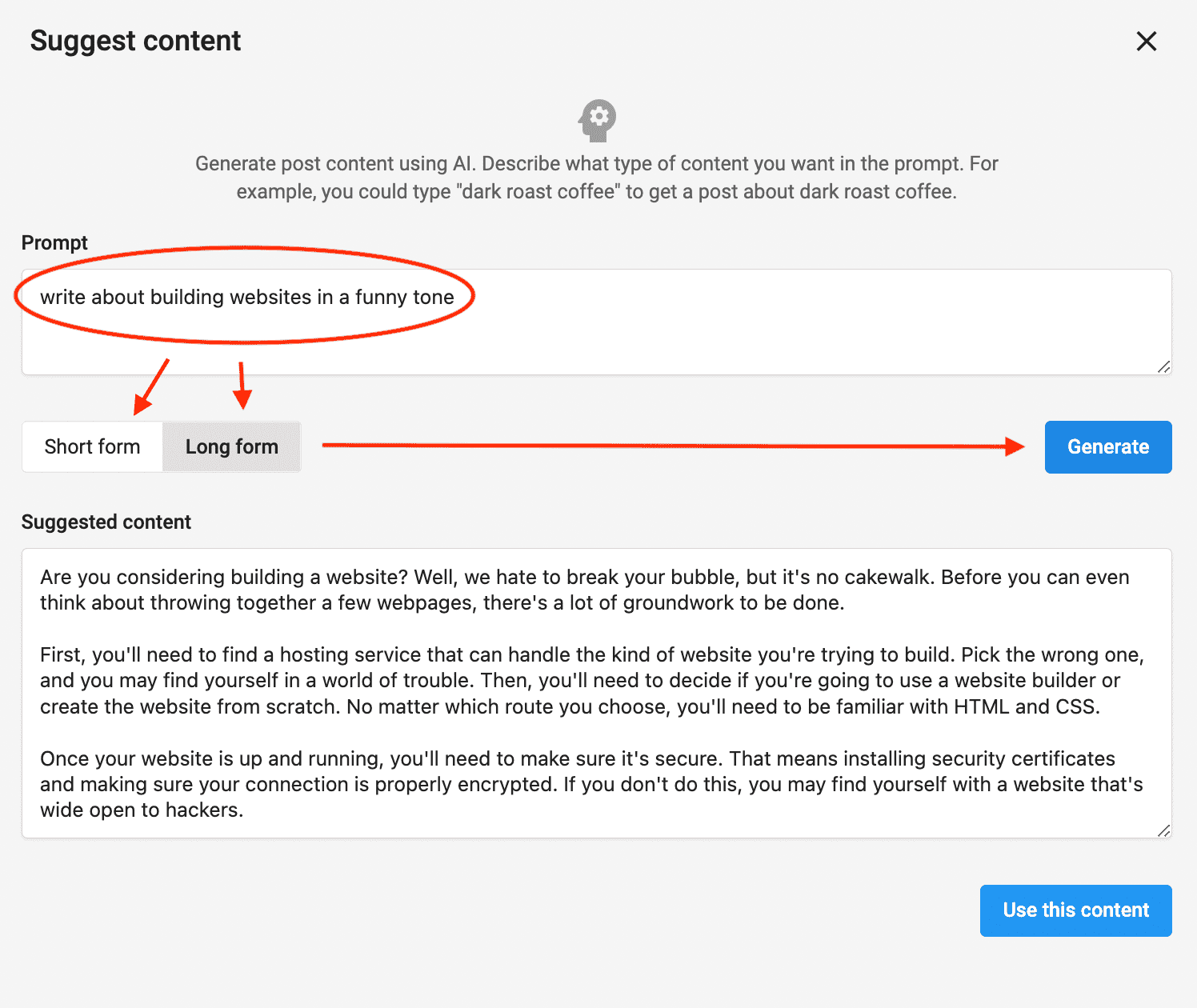The height and width of the screenshot is (1008, 1197).
Task: Click the 'Prompt' field label
Action: coord(54,243)
